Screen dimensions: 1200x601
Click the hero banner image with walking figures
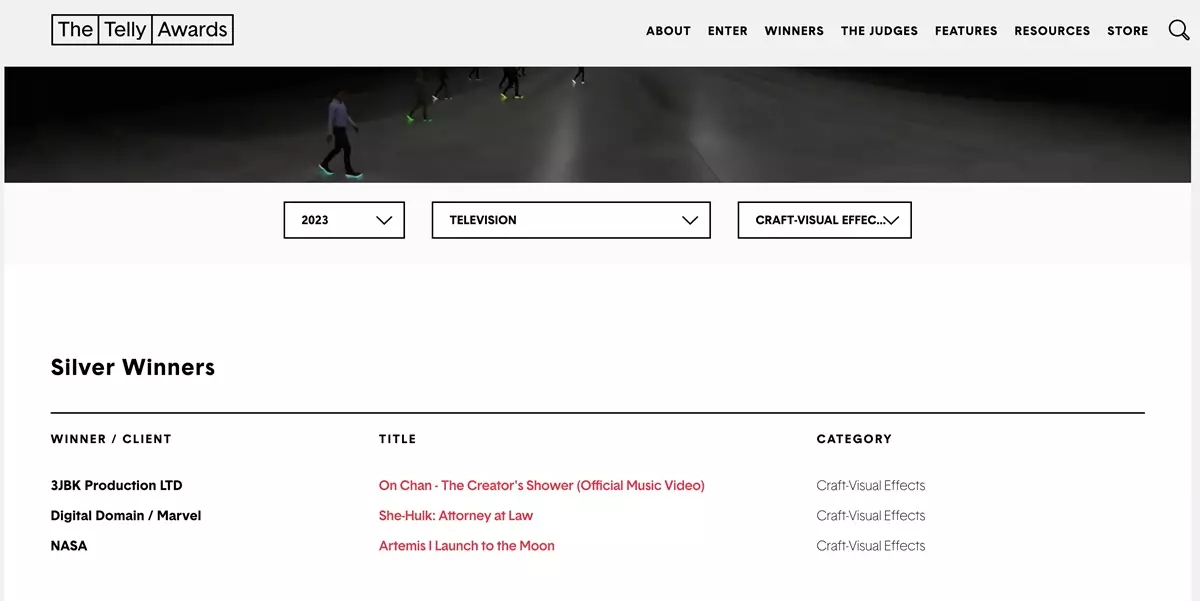(x=600, y=125)
